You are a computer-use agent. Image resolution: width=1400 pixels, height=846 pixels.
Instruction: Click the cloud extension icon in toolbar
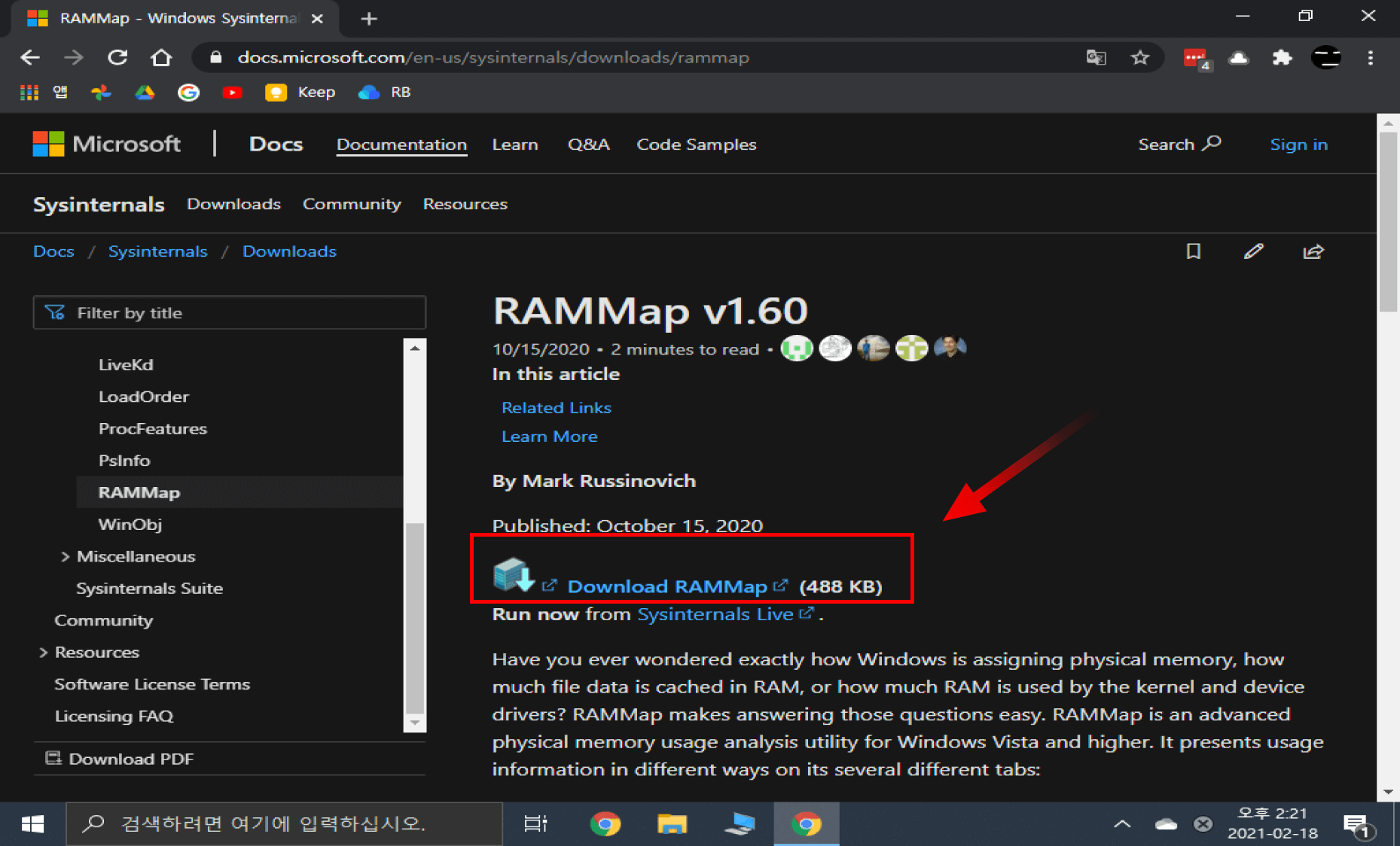(x=1240, y=57)
